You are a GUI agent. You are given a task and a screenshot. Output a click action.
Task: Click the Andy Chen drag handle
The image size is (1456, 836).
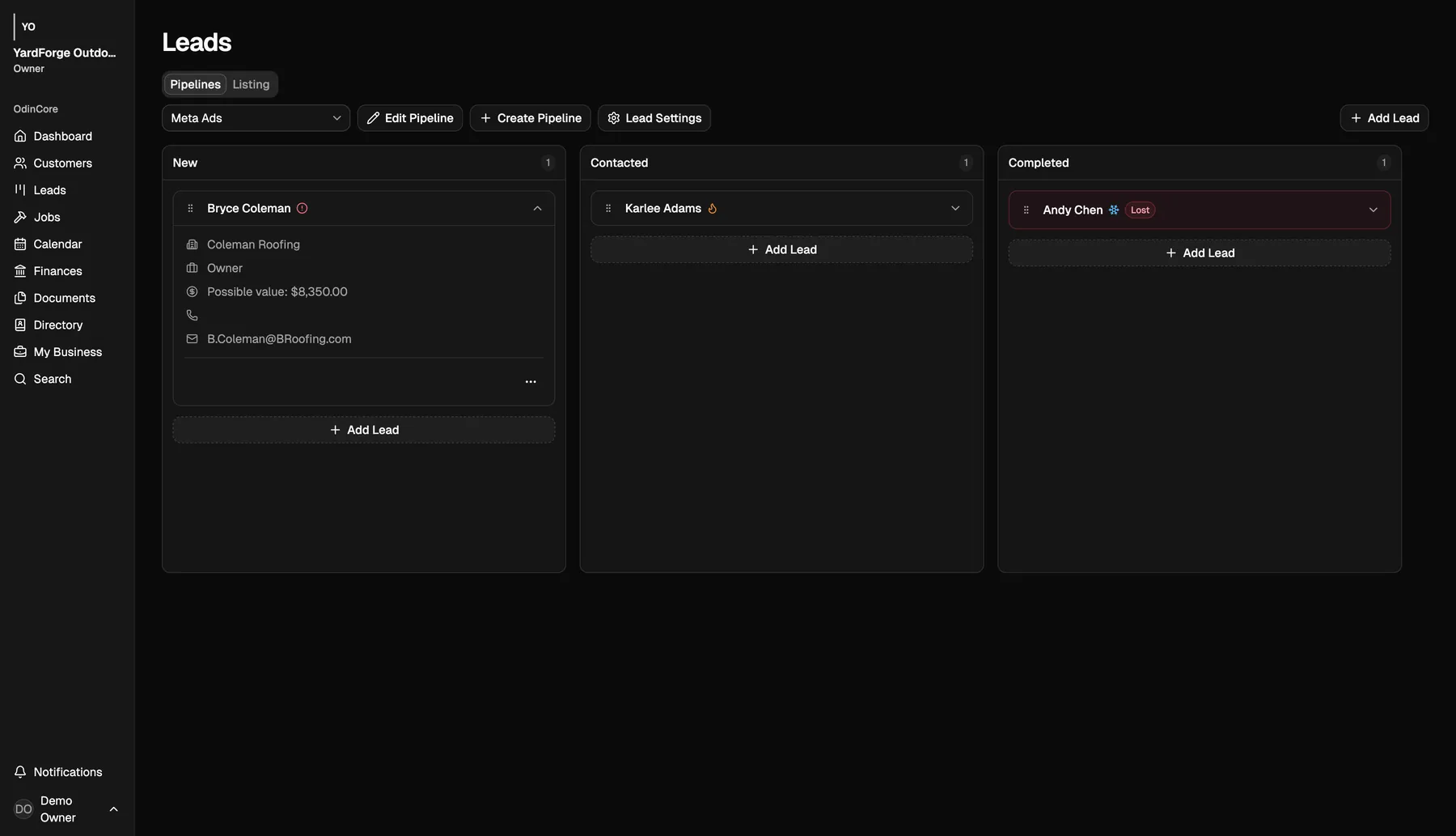point(1026,210)
